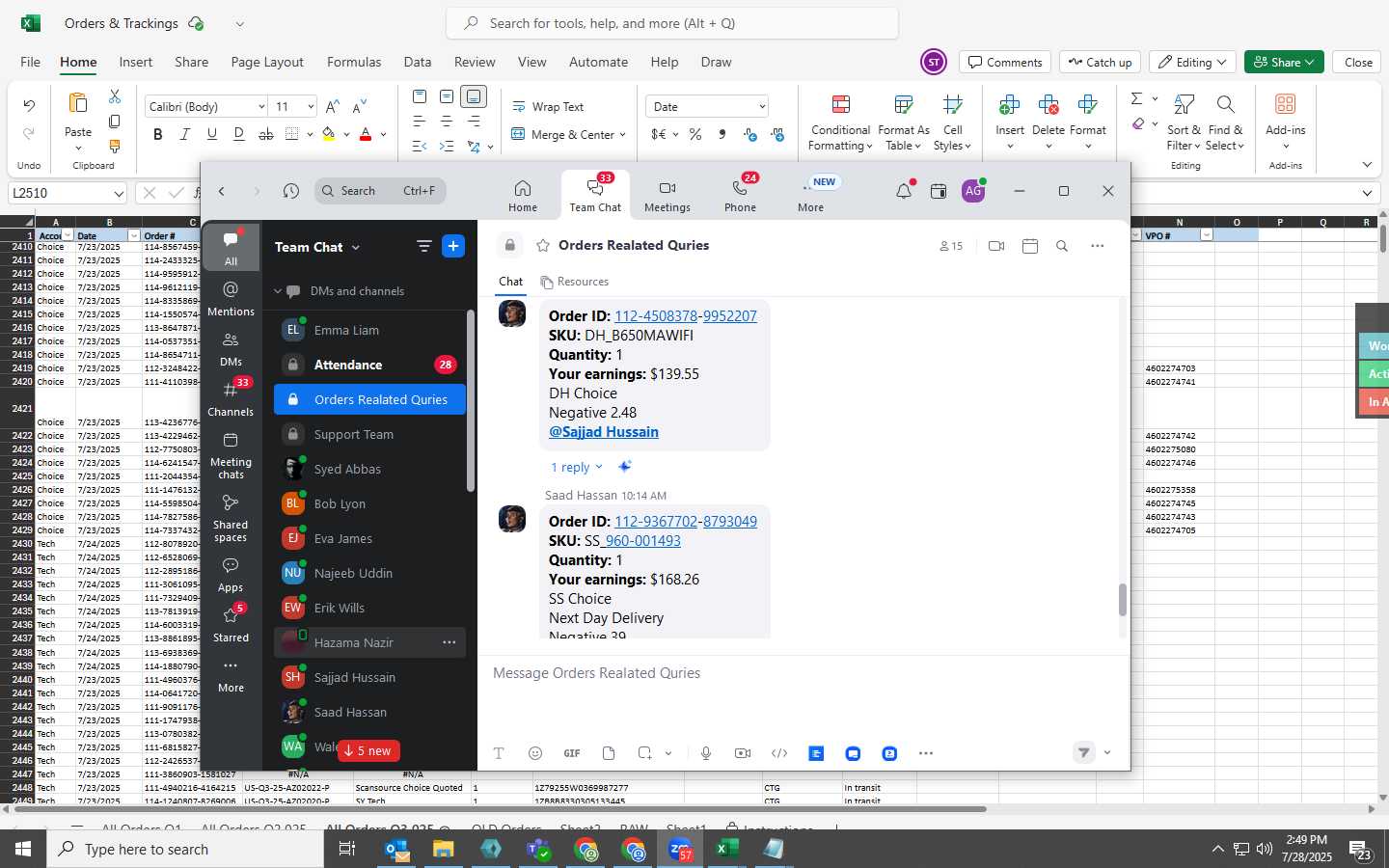This screenshot has width=1389, height=868.
Task: Toggle Wrap Text in Excel
Action: [x=548, y=107]
